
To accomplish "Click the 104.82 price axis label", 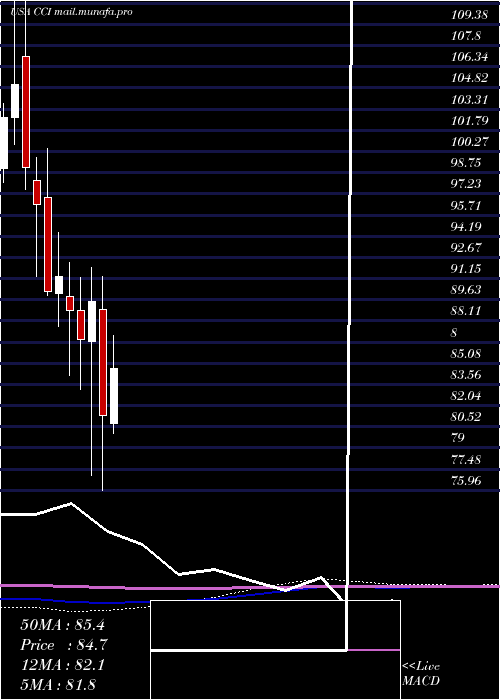I will click(x=469, y=78).
